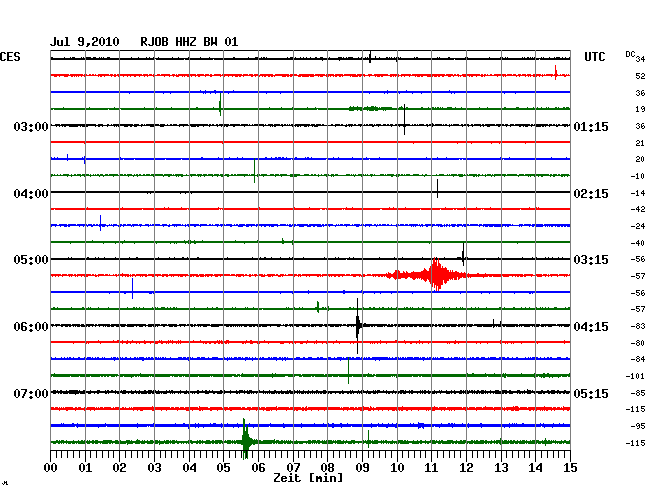Click the DC value -24

coord(638,226)
